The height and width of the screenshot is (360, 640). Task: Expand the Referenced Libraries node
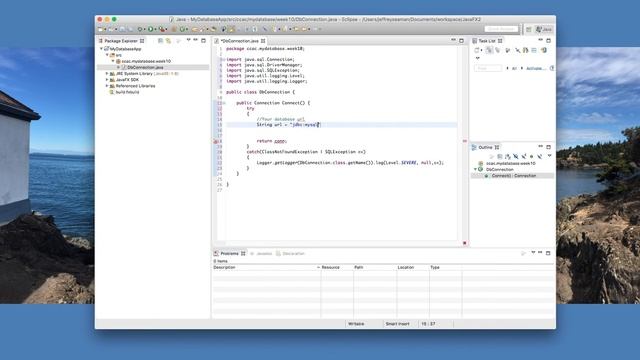(107, 86)
